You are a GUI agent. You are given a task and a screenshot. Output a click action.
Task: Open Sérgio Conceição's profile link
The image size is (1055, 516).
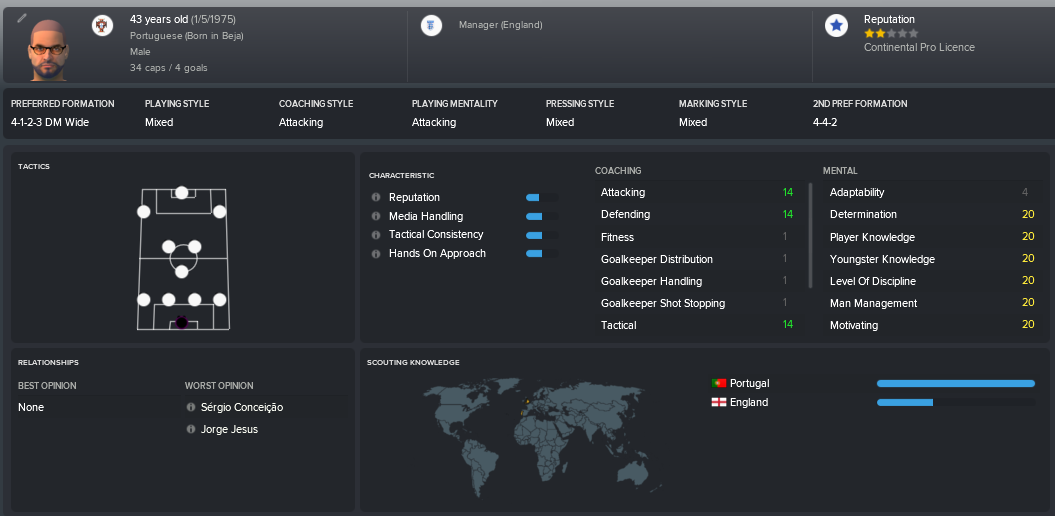tap(242, 408)
